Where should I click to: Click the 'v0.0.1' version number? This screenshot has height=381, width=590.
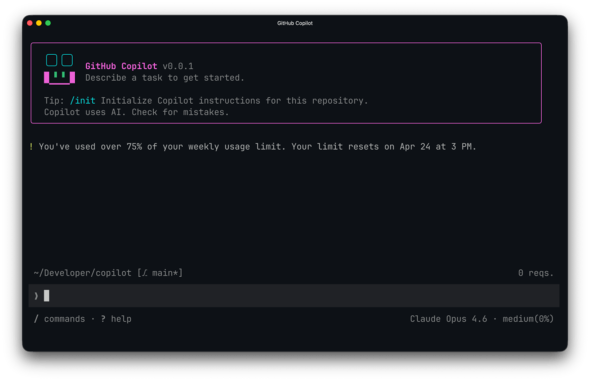pos(178,66)
